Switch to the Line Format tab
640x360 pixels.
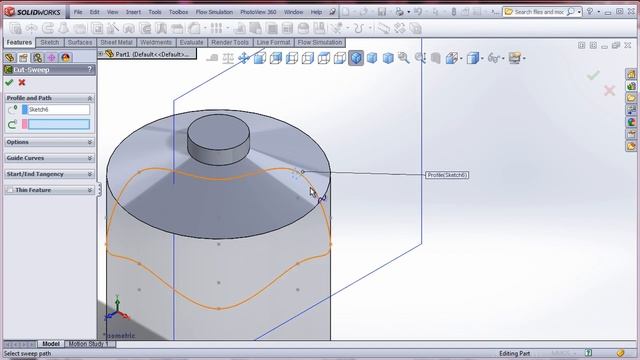(x=273, y=42)
